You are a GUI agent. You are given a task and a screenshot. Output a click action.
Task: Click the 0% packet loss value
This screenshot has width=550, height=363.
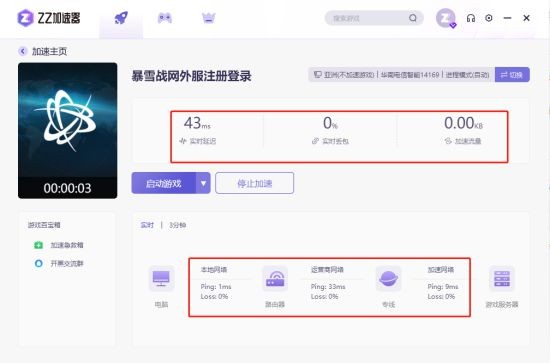coord(330,123)
